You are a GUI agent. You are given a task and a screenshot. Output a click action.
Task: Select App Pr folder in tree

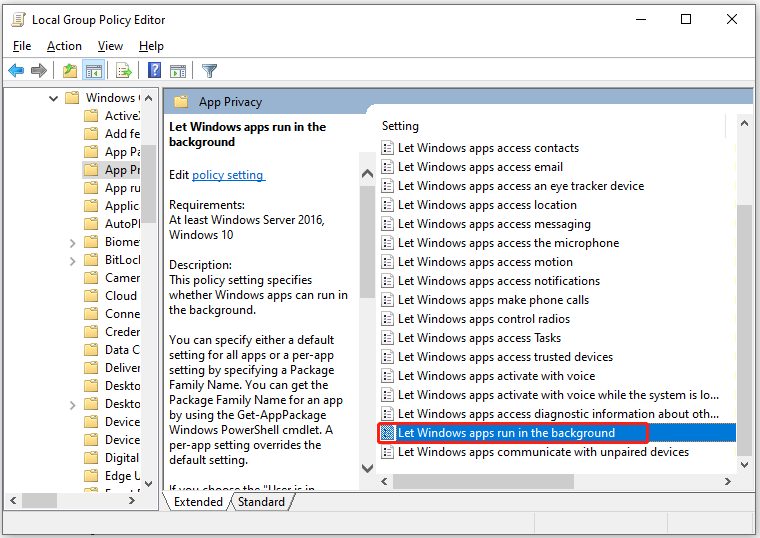click(x=122, y=170)
